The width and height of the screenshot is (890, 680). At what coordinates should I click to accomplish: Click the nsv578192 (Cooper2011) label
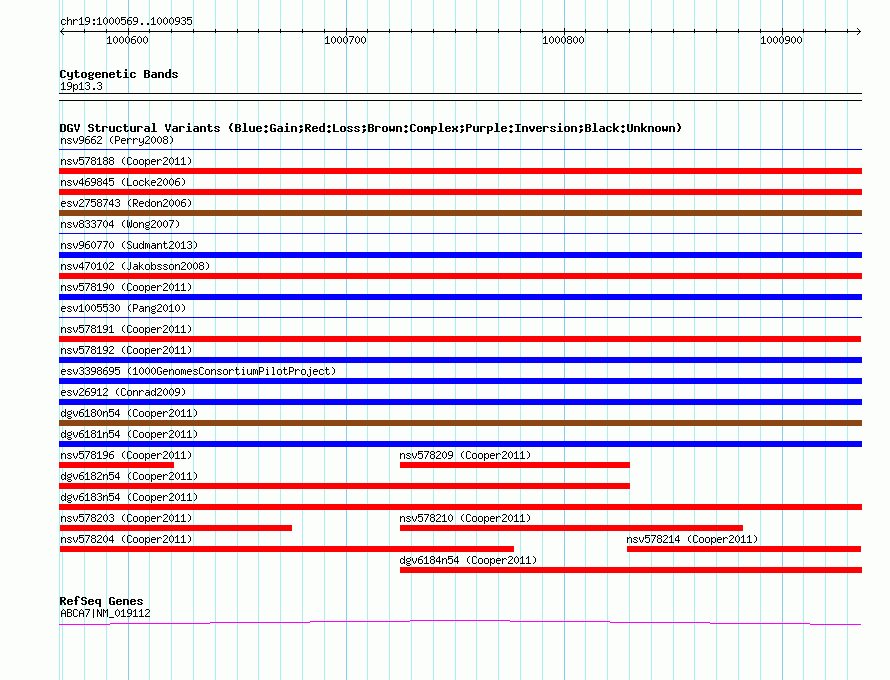pos(126,350)
